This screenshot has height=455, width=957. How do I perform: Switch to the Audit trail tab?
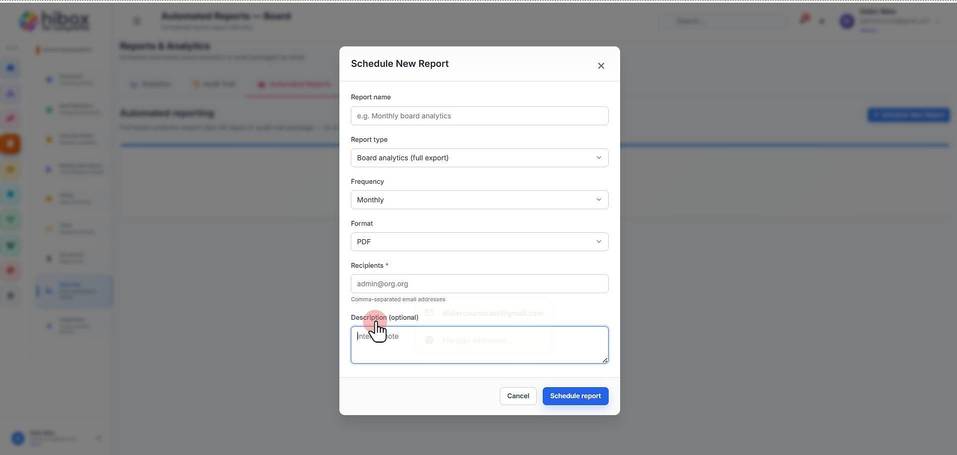(x=214, y=84)
